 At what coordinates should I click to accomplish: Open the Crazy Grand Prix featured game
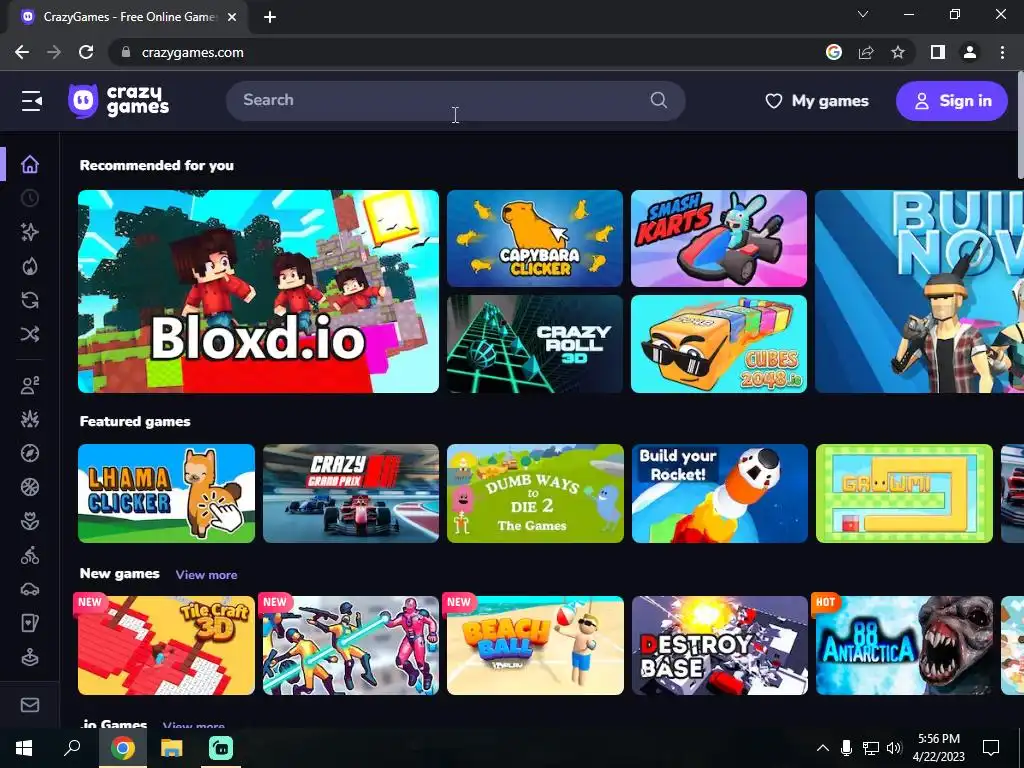click(351, 493)
